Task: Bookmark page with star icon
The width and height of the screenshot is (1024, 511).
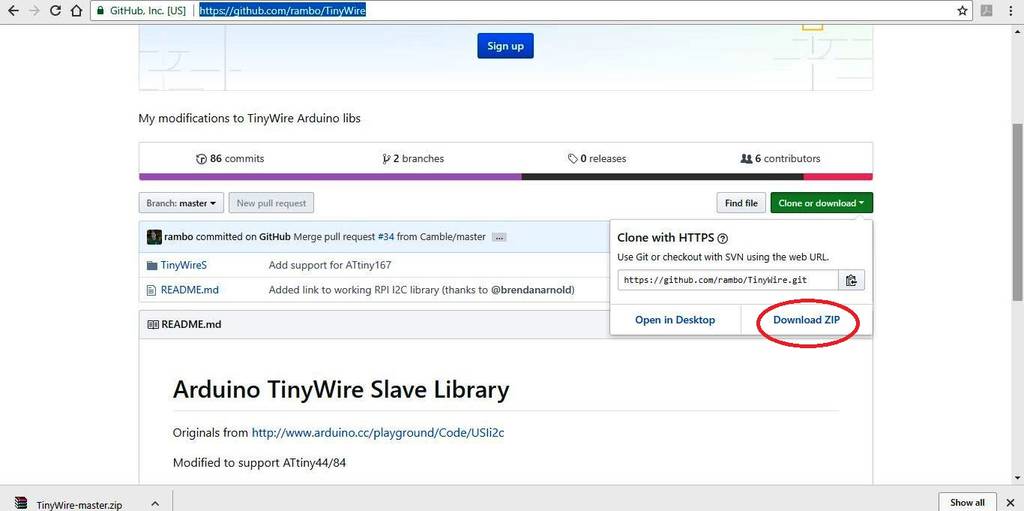Action: (x=962, y=10)
